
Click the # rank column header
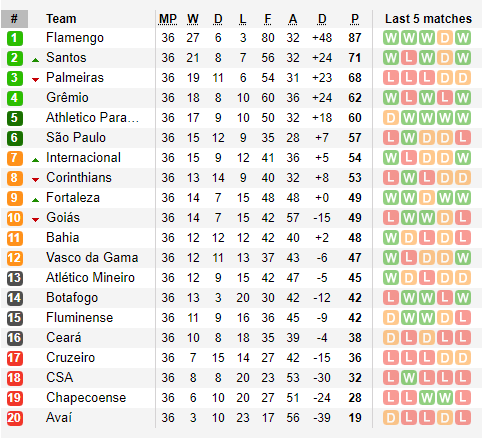pos(14,19)
